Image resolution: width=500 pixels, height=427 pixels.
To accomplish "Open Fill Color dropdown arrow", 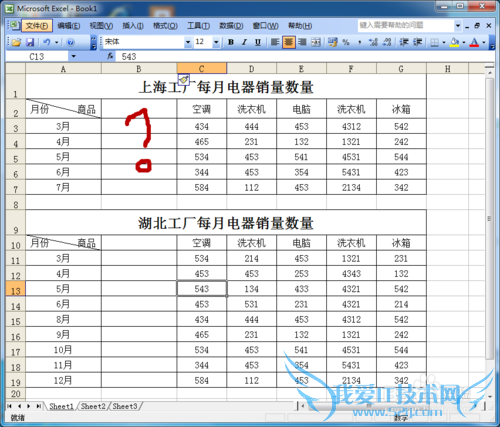I will (x=464, y=42).
